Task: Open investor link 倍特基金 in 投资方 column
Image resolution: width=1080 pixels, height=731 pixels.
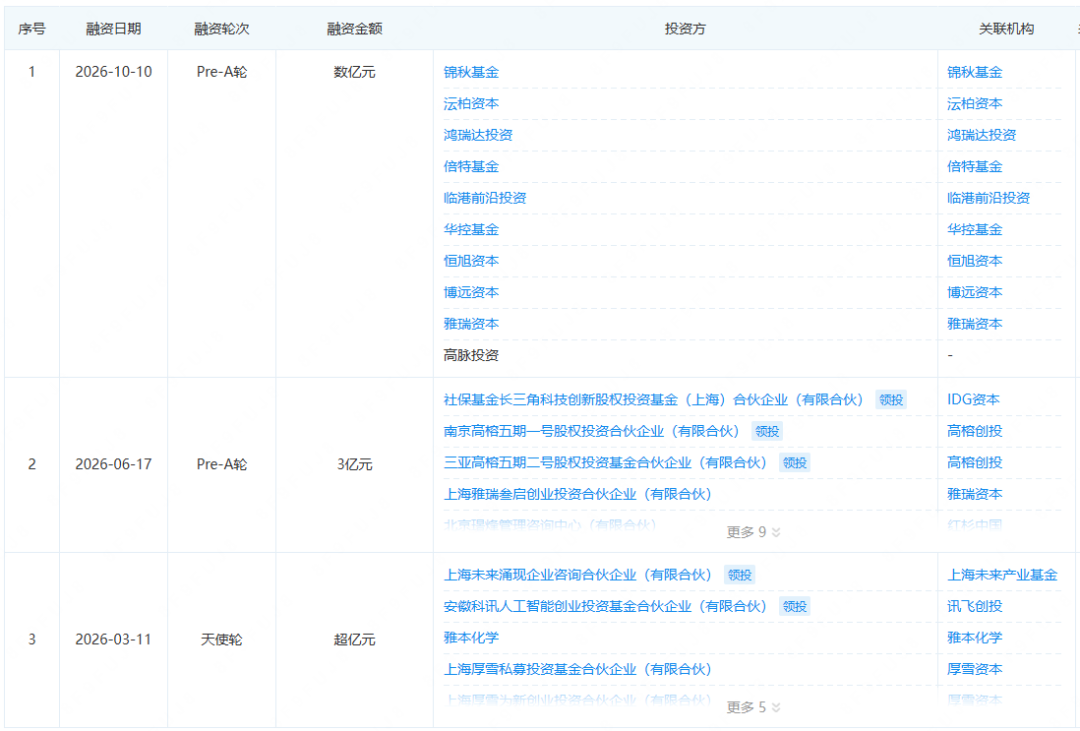Action: (x=471, y=167)
